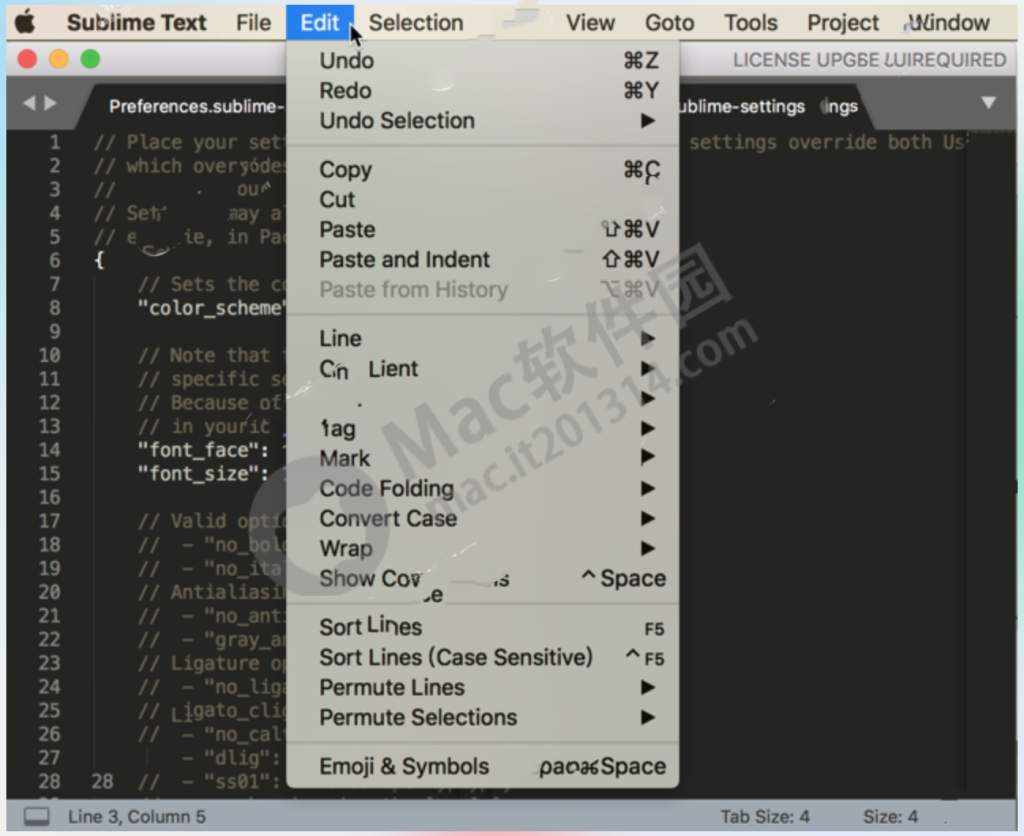The width and height of the screenshot is (1024, 836).
Task: Expand the Permute Selections submenu
Action: click(483, 718)
